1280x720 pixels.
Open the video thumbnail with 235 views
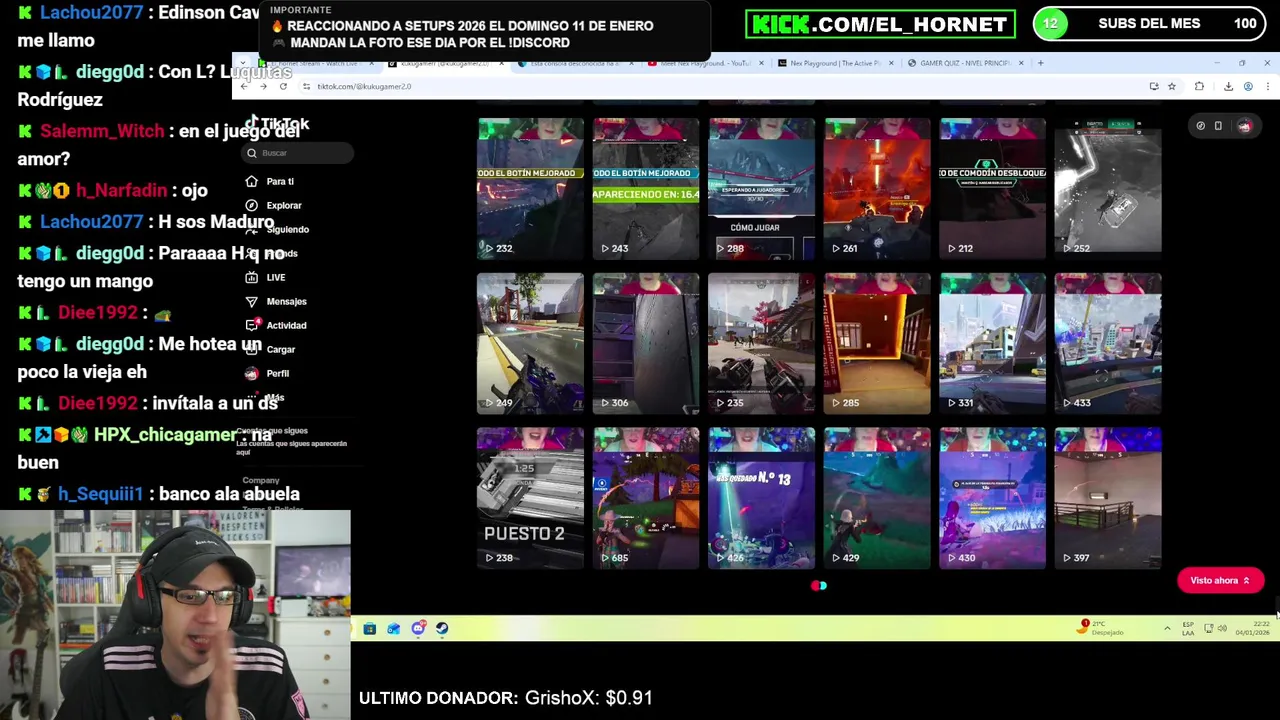tap(761, 342)
